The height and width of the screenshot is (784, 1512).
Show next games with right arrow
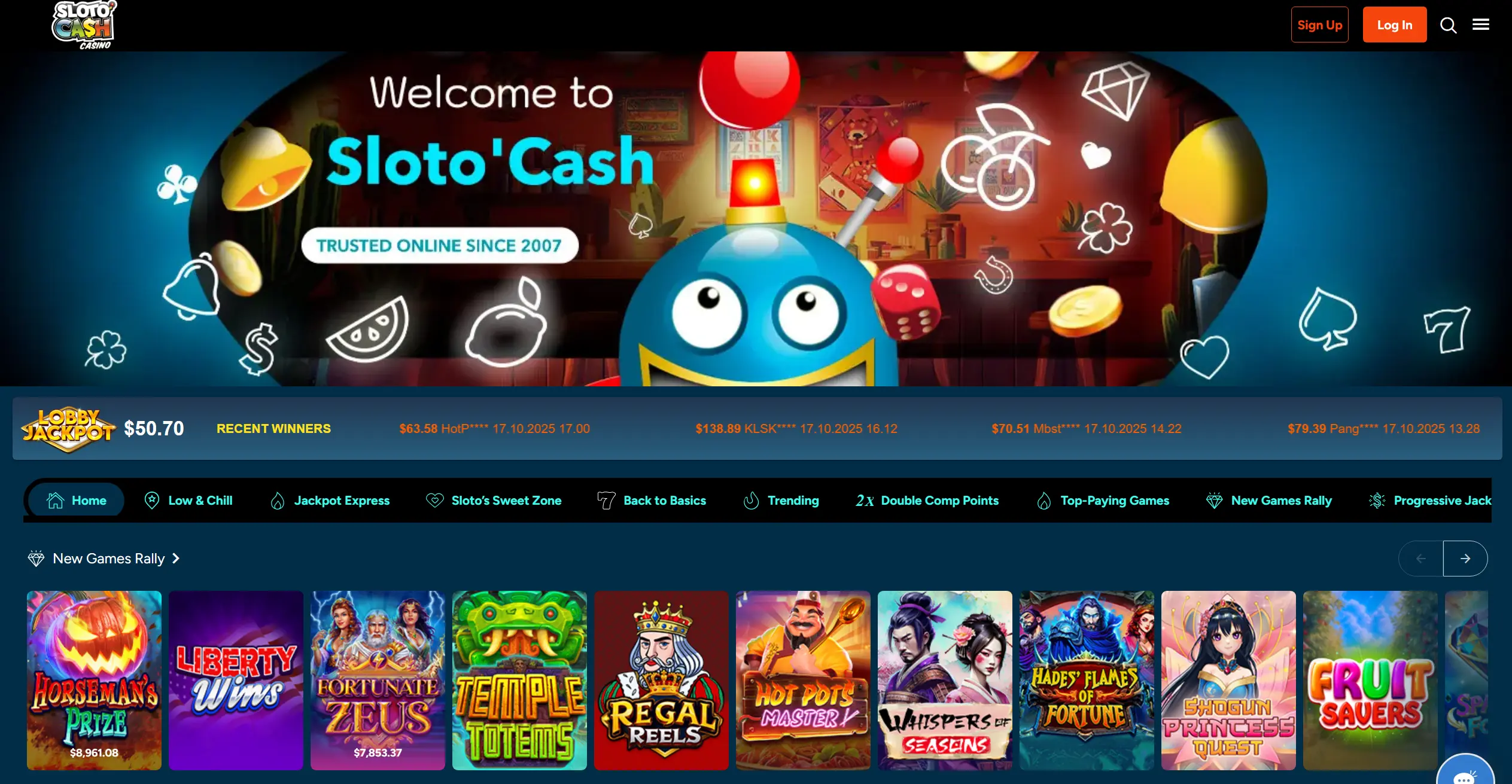[1465, 559]
